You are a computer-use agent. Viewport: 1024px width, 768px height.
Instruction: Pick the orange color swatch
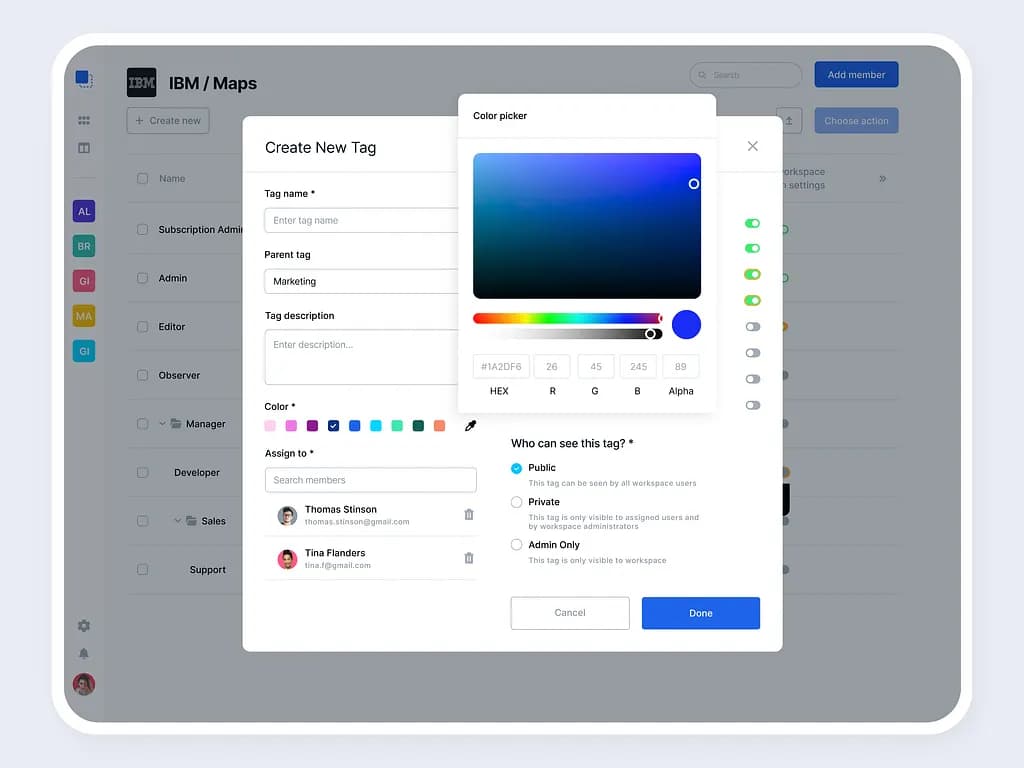[440, 425]
